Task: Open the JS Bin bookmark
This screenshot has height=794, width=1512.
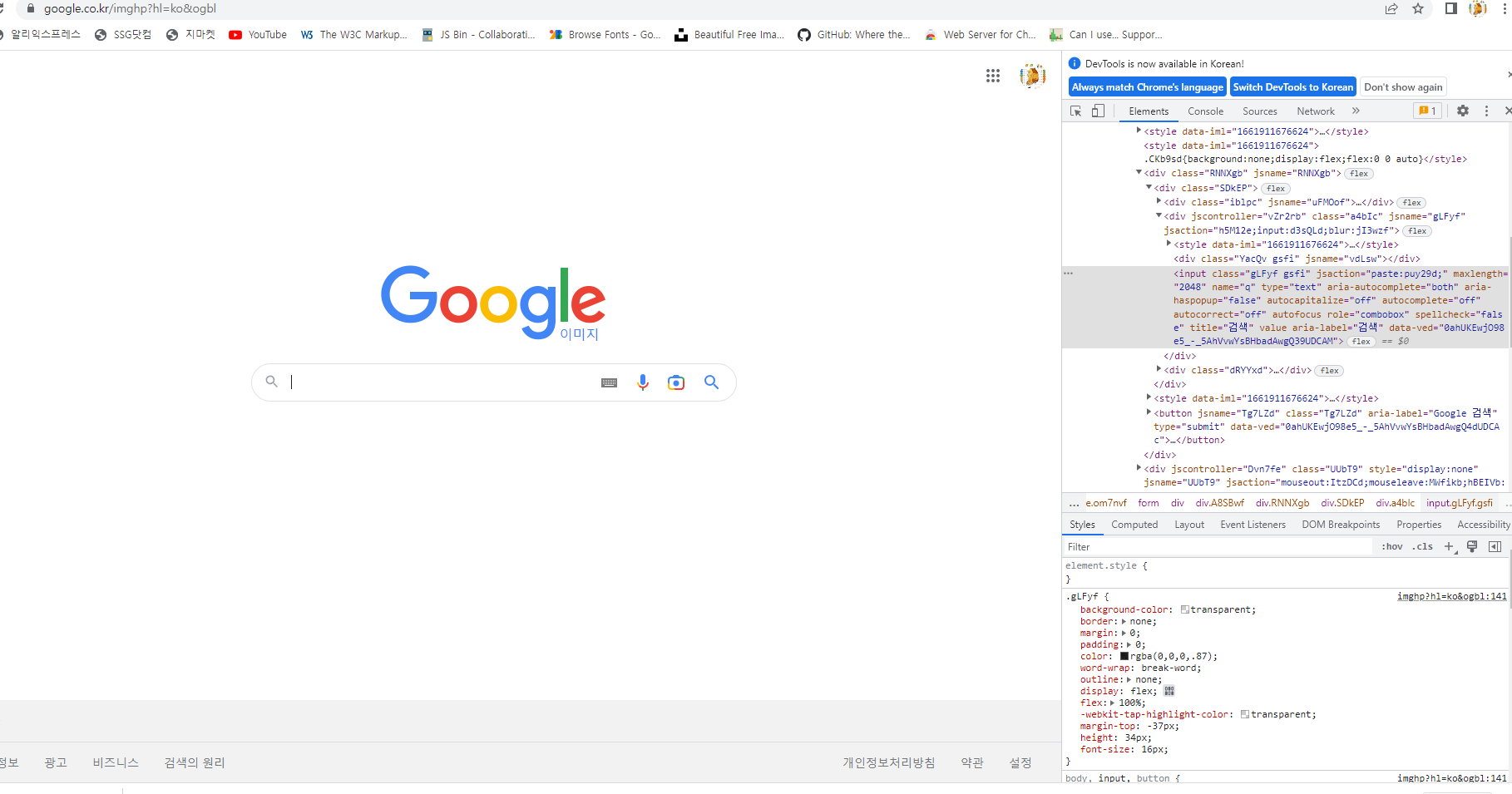Action: click(x=478, y=35)
